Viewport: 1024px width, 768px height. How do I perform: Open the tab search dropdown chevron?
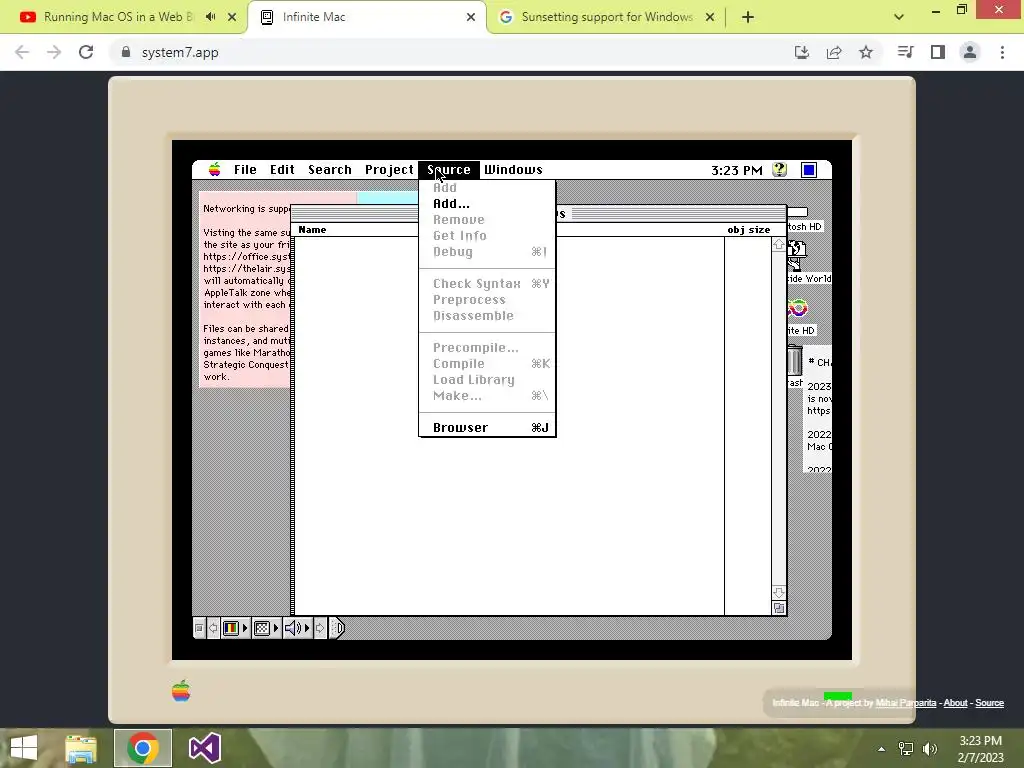(899, 17)
